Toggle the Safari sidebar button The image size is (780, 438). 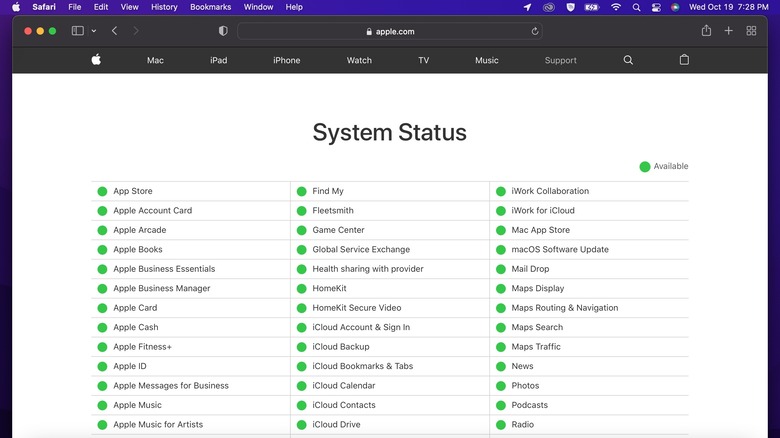pos(78,31)
